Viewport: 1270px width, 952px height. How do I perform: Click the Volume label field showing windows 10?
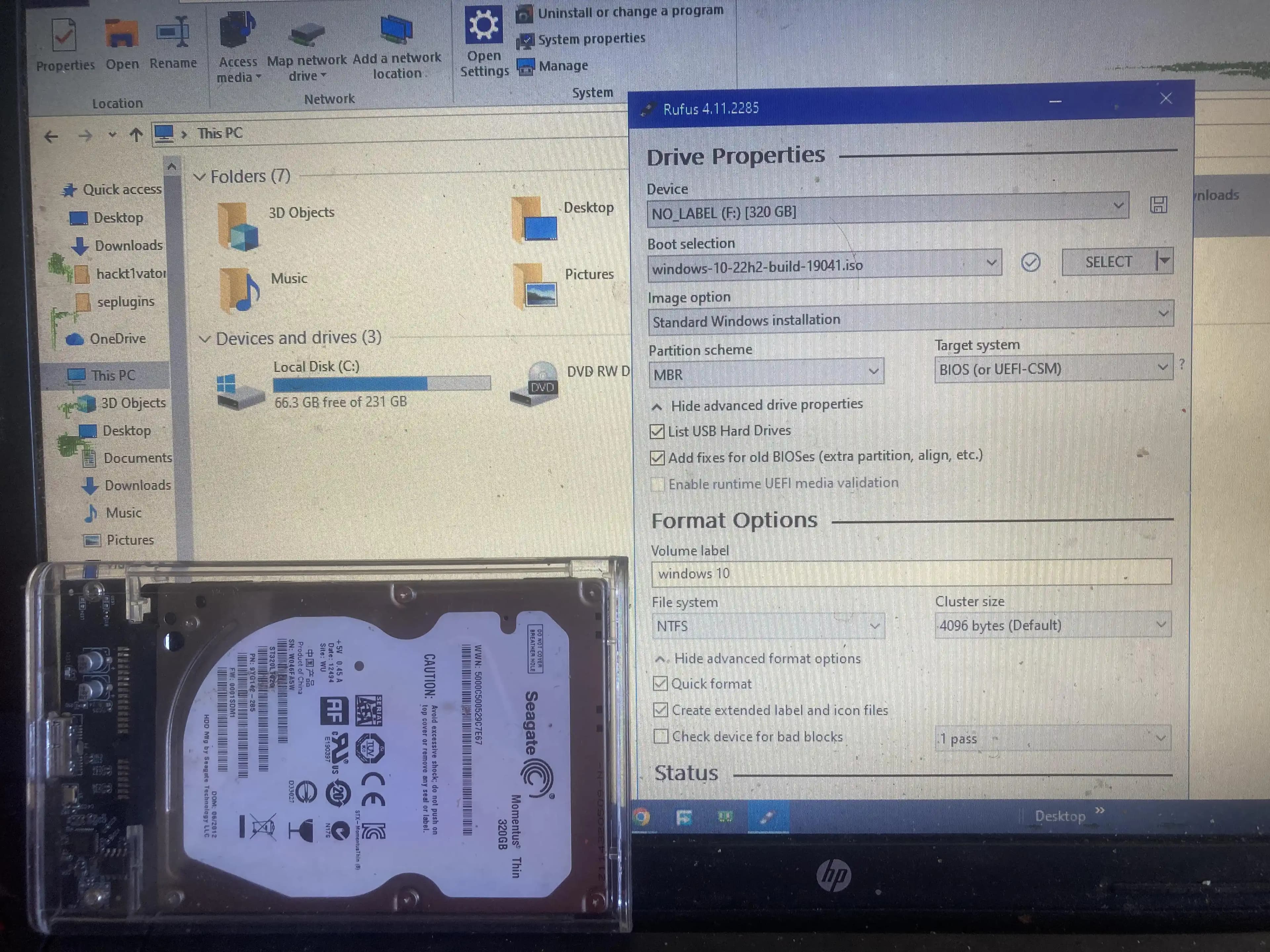click(861, 573)
